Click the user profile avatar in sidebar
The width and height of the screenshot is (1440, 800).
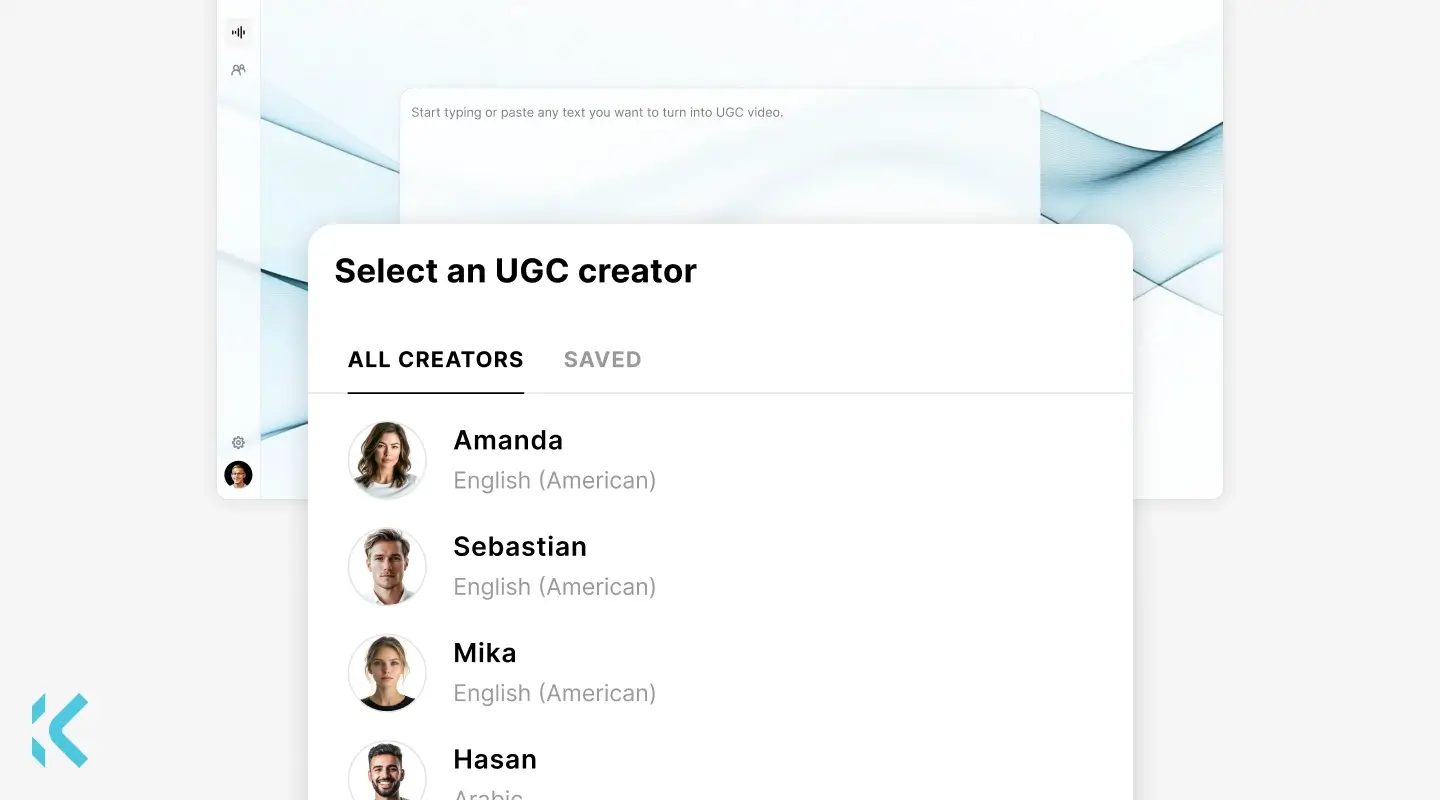coord(238,474)
